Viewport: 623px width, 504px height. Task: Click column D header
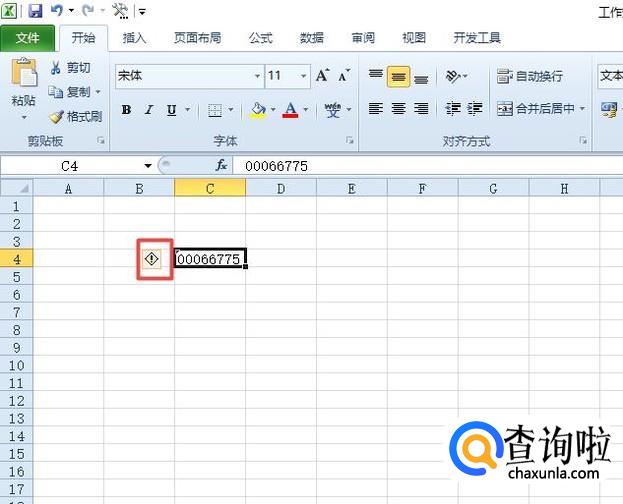(x=281, y=188)
